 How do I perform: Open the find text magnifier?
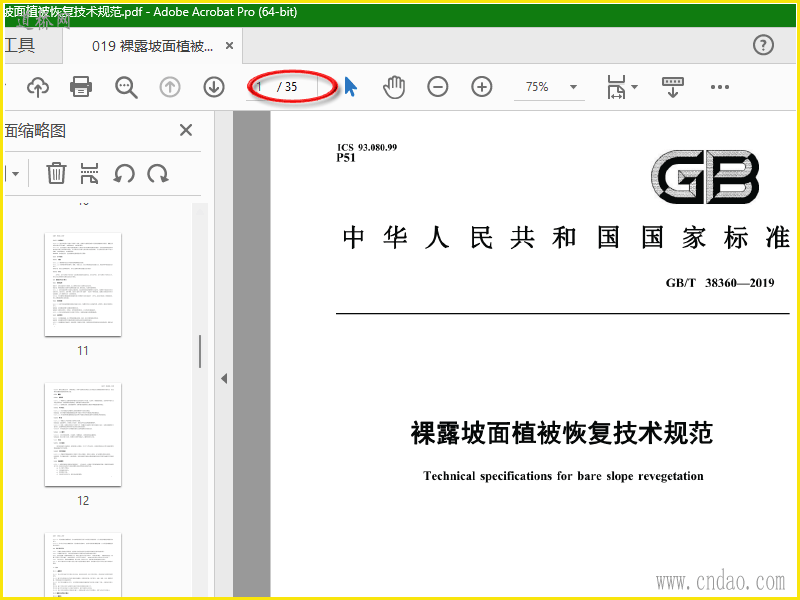pyautogui.click(x=126, y=87)
